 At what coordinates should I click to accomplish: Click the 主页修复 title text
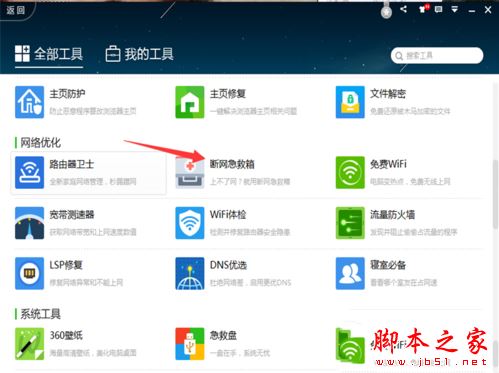[228, 94]
